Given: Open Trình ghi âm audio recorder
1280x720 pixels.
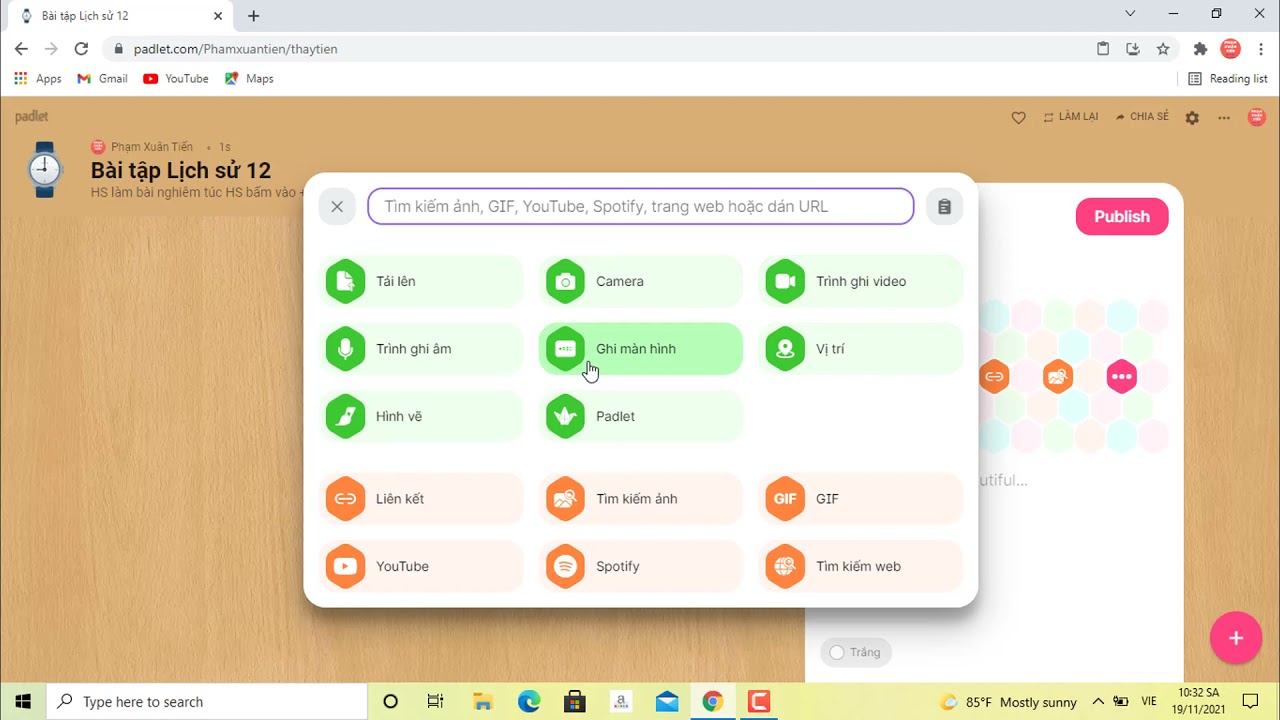Looking at the screenshot, I should tap(421, 349).
